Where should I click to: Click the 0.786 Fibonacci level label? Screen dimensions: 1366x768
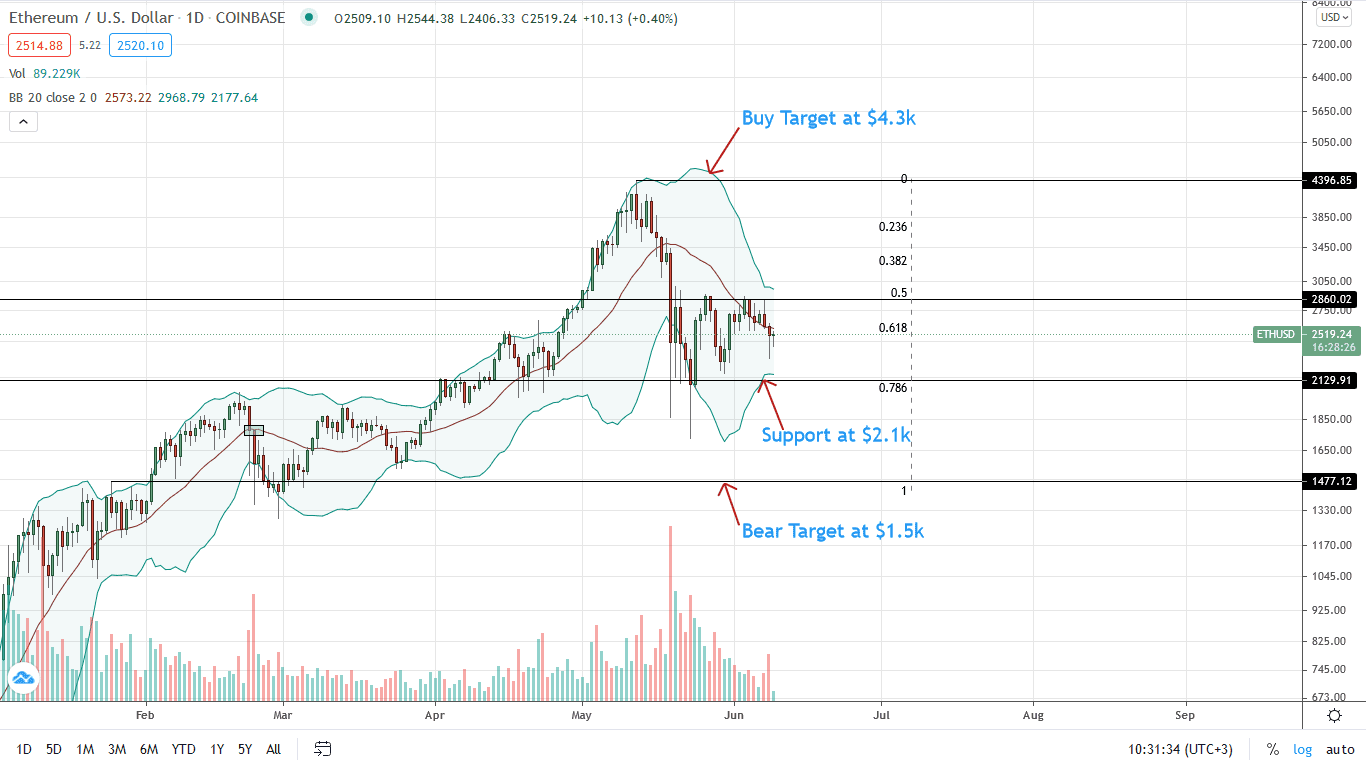[x=893, y=387]
